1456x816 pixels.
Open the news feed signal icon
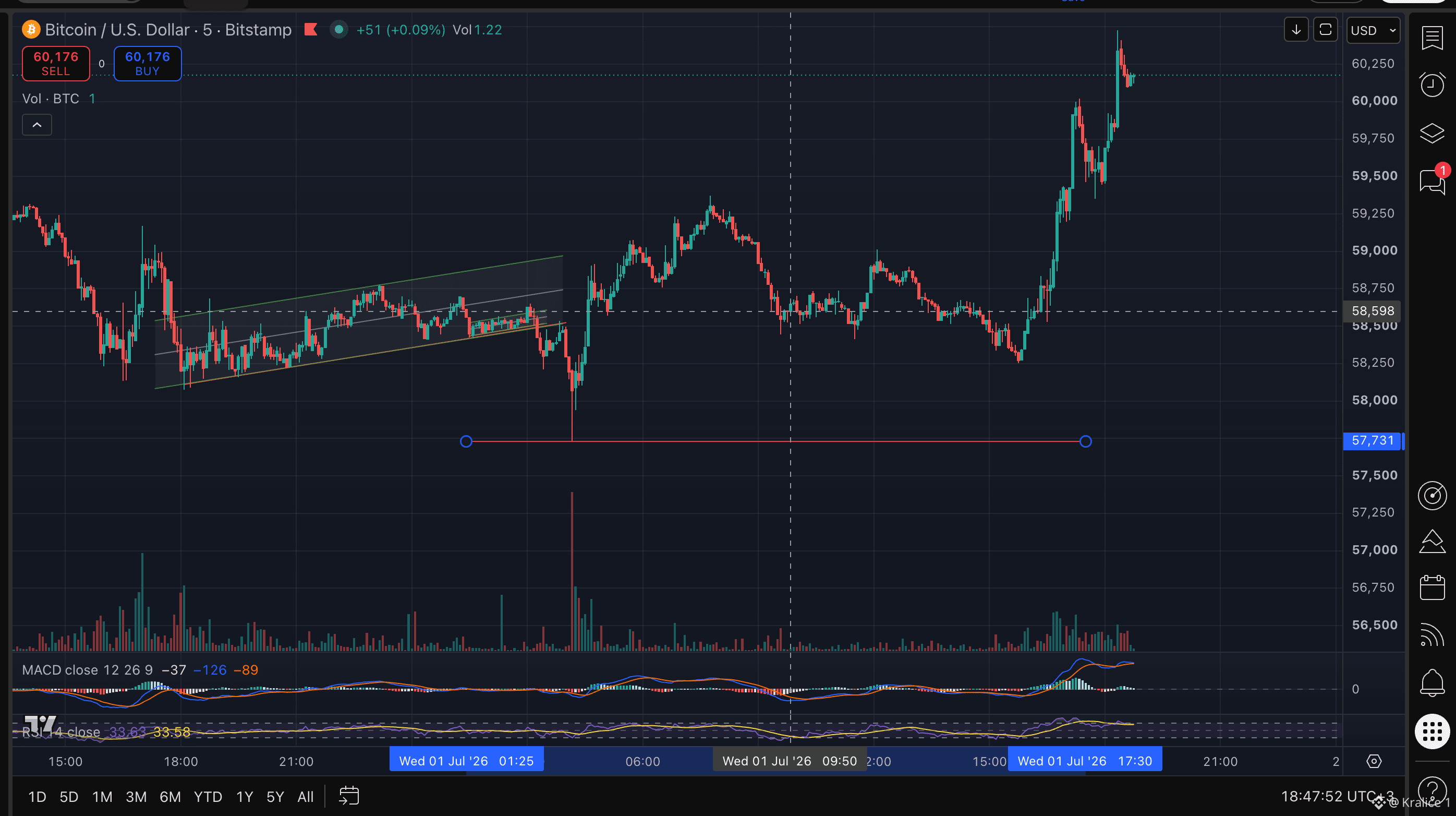[x=1431, y=634]
